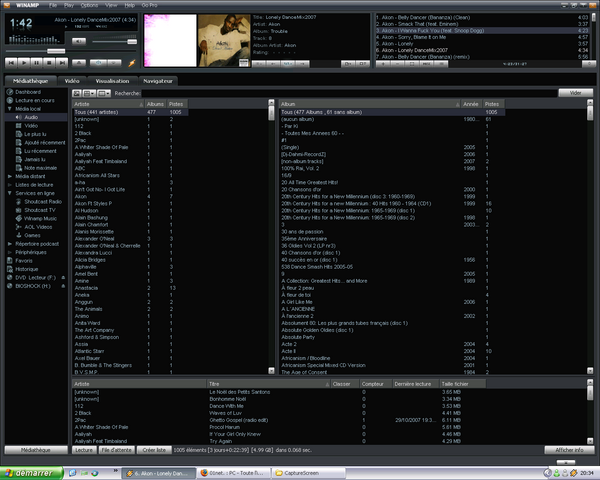The width and height of the screenshot is (600, 480).
Task: Click the File d'attente button
Action: point(116,450)
